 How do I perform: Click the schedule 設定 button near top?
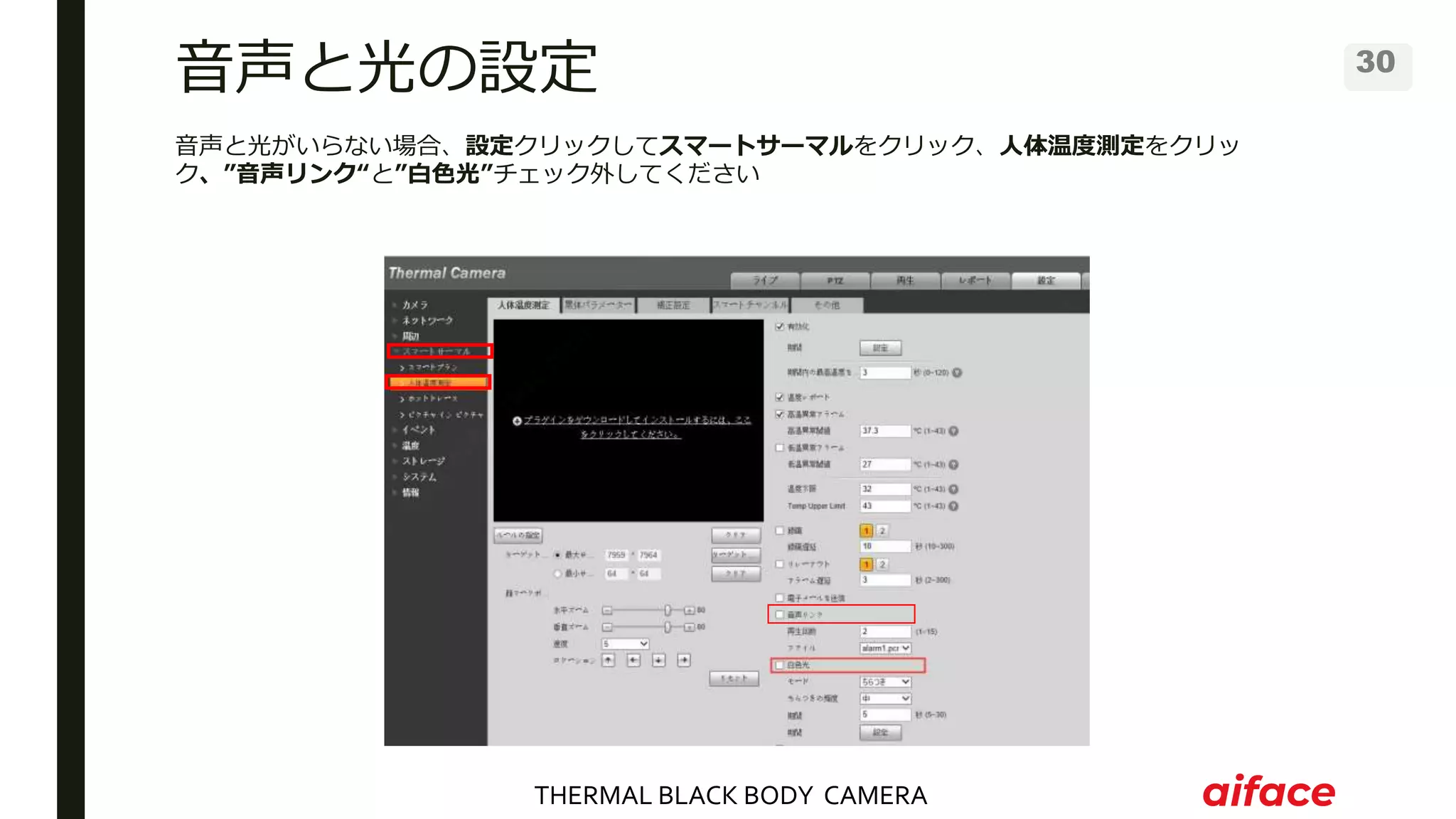tap(880, 348)
